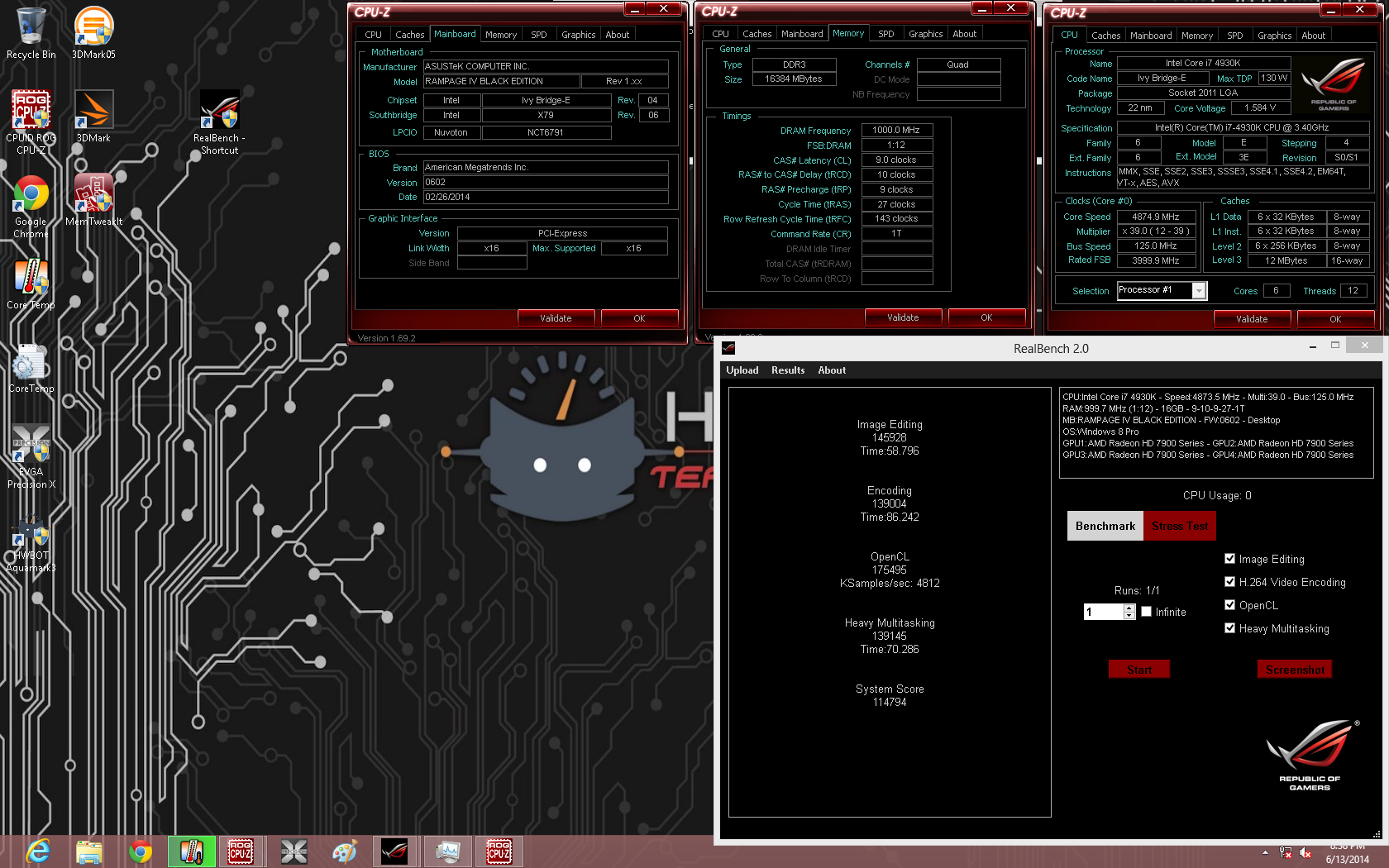
Task: Click OK in the Mainboard CPU-Z window
Action: [639, 318]
